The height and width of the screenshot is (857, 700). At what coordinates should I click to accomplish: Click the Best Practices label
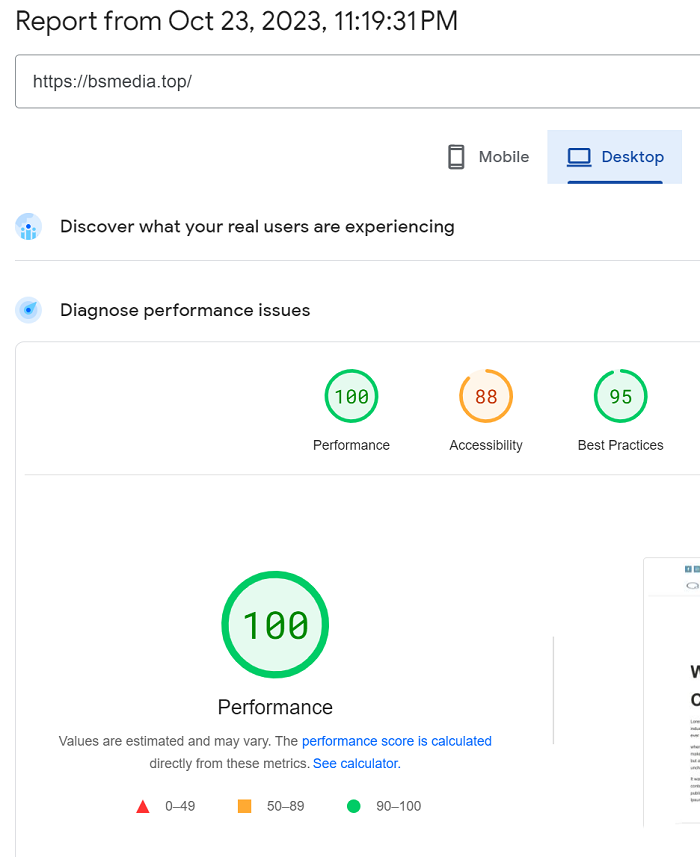621,445
